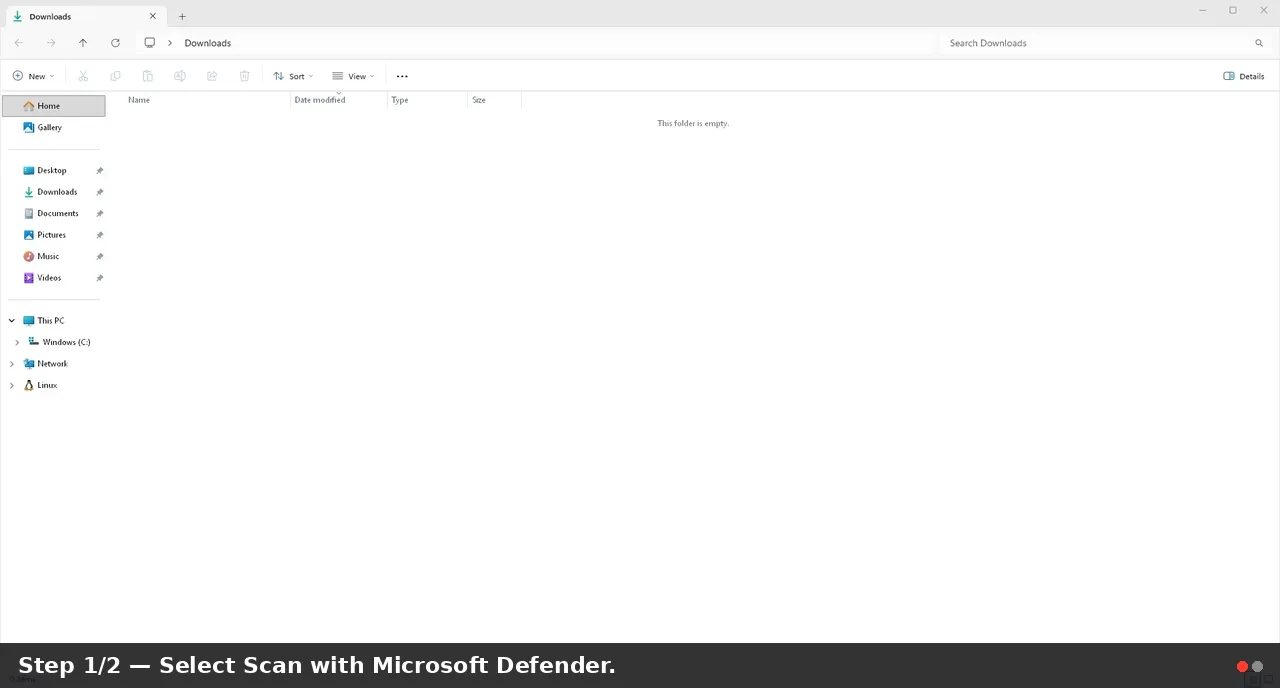
Task: Click the Rename icon in toolbar
Action: (180, 76)
